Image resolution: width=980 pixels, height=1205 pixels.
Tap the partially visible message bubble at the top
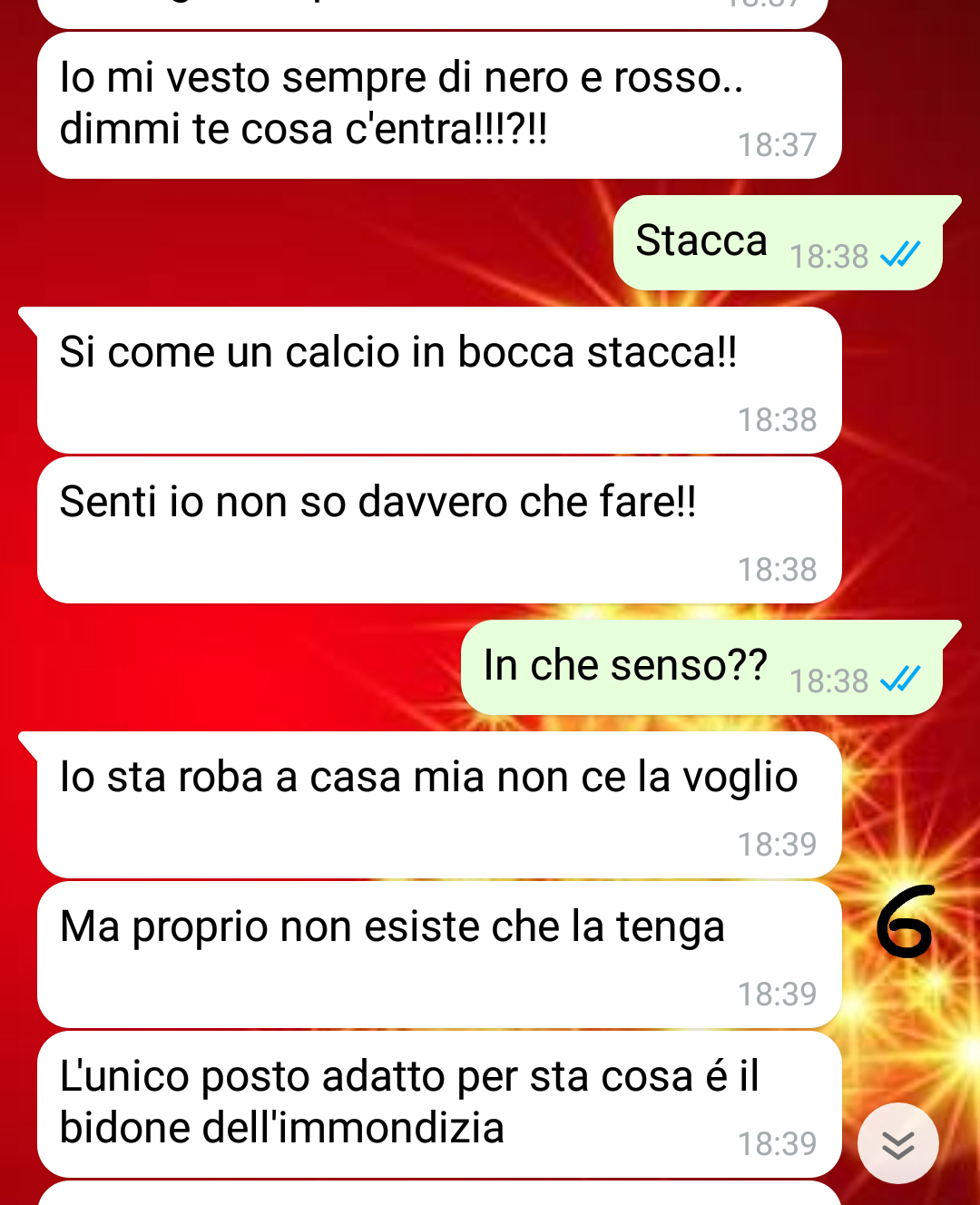[433, 13]
